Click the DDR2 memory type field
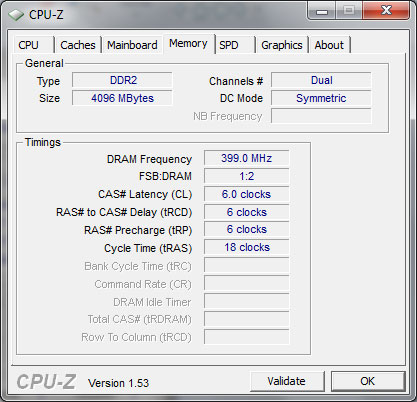Viewport: 417px width, 402px height. tap(122, 80)
